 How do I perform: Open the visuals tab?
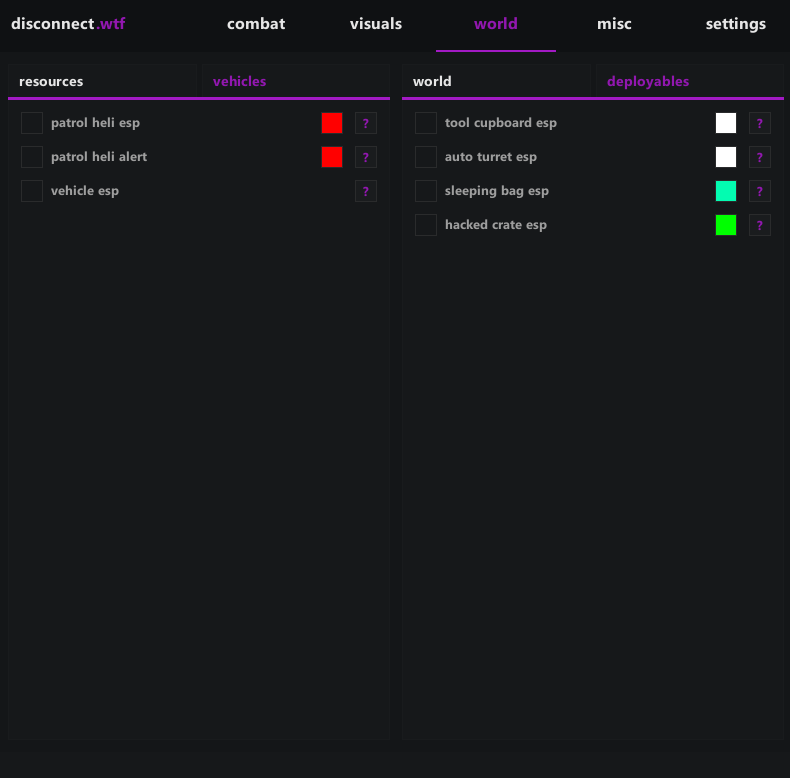376,24
